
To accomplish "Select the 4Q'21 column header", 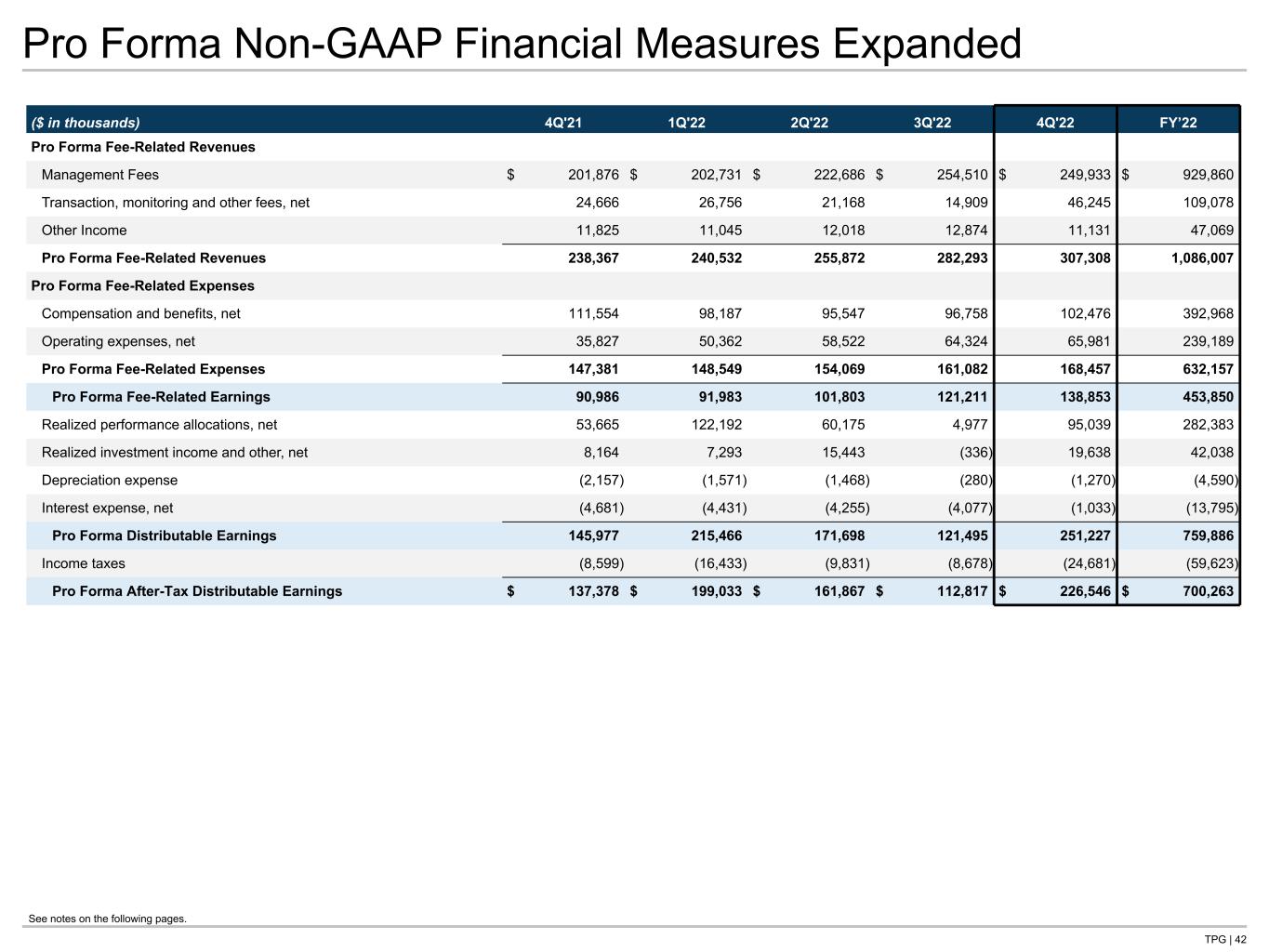I will click(x=562, y=123).
